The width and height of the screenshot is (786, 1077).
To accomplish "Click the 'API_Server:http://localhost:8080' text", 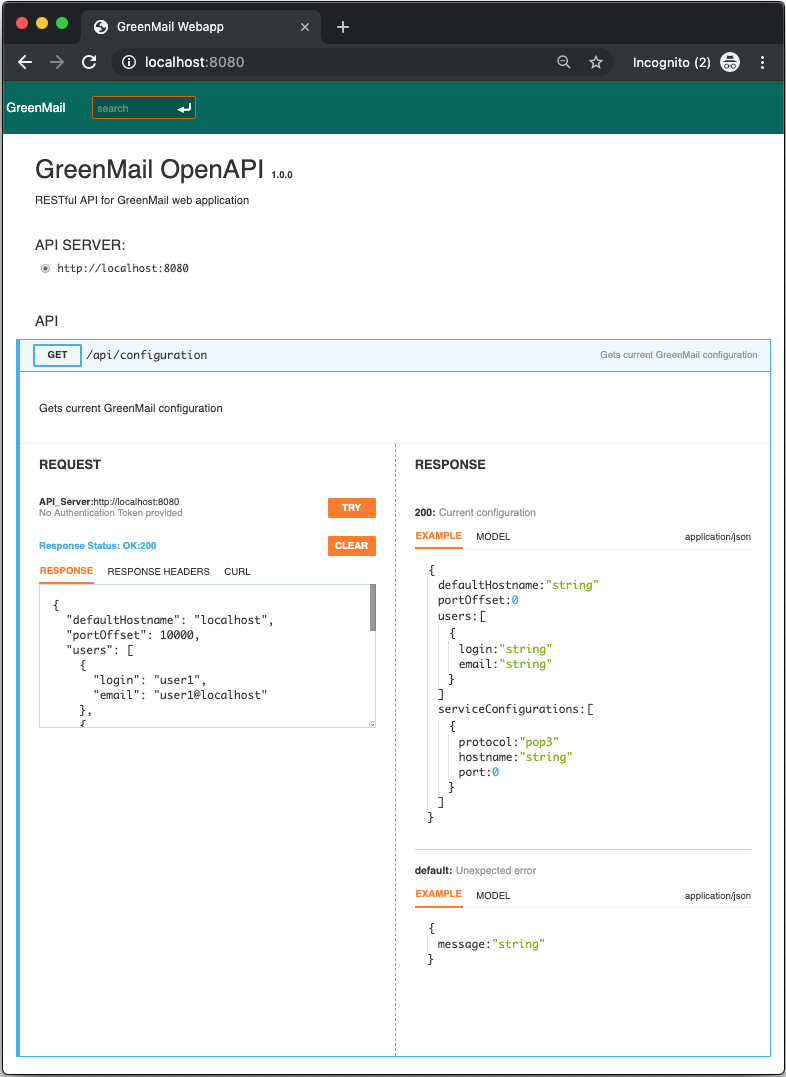I will (109, 502).
